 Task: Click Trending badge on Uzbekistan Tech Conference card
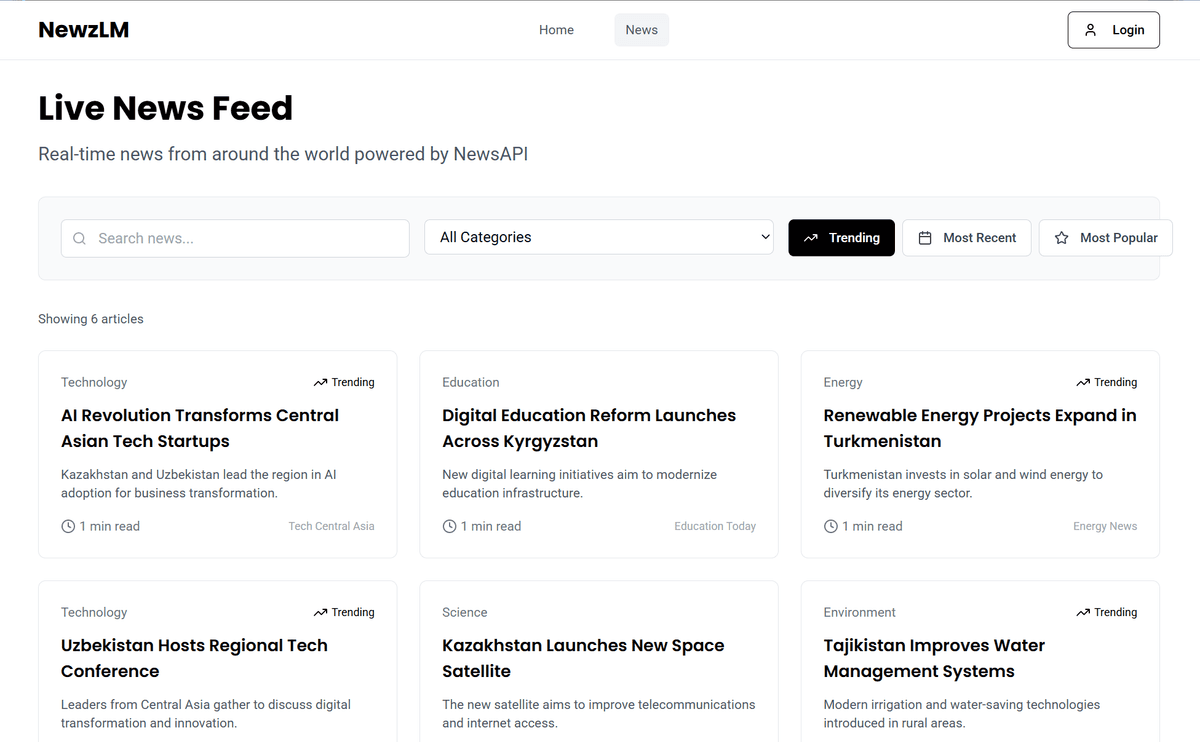point(344,612)
